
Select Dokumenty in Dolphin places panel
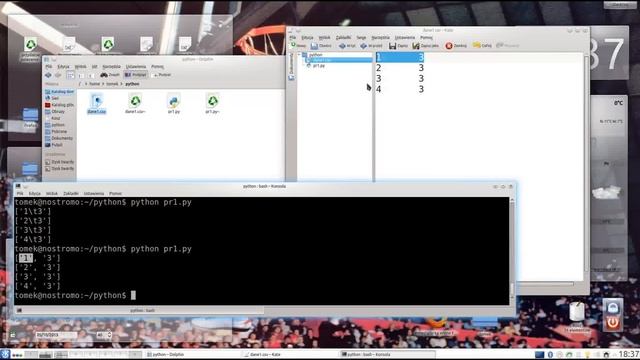[x=60, y=138]
